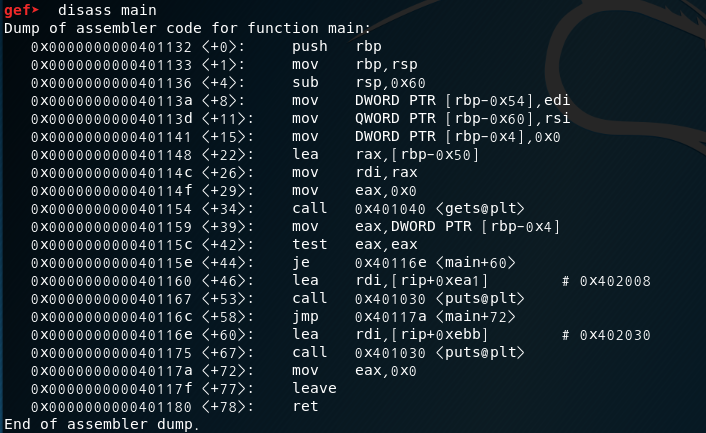
Task: Click address 0x000000000040115c
Action: [111, 245]
